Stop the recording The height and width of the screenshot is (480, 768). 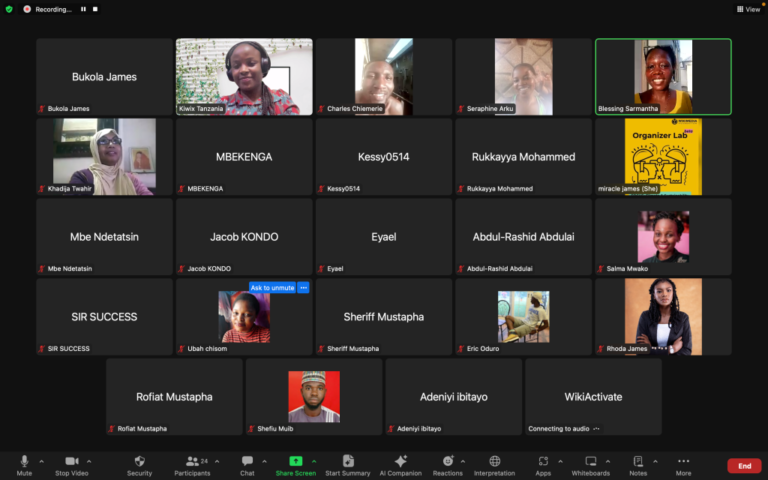[x=95, y=9]
